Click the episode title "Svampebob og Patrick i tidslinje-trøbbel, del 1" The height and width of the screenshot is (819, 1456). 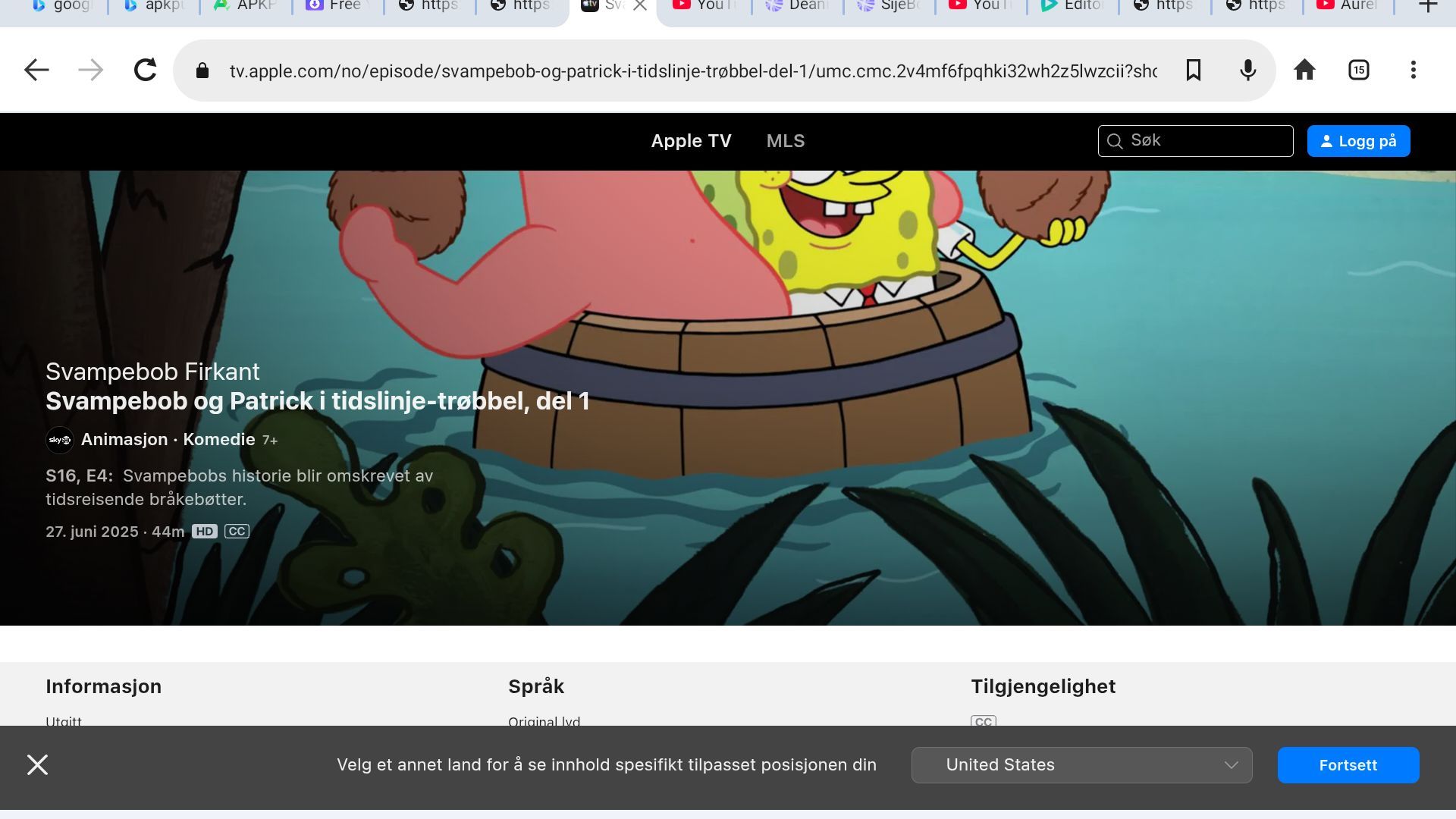click(x=318, y=401)
